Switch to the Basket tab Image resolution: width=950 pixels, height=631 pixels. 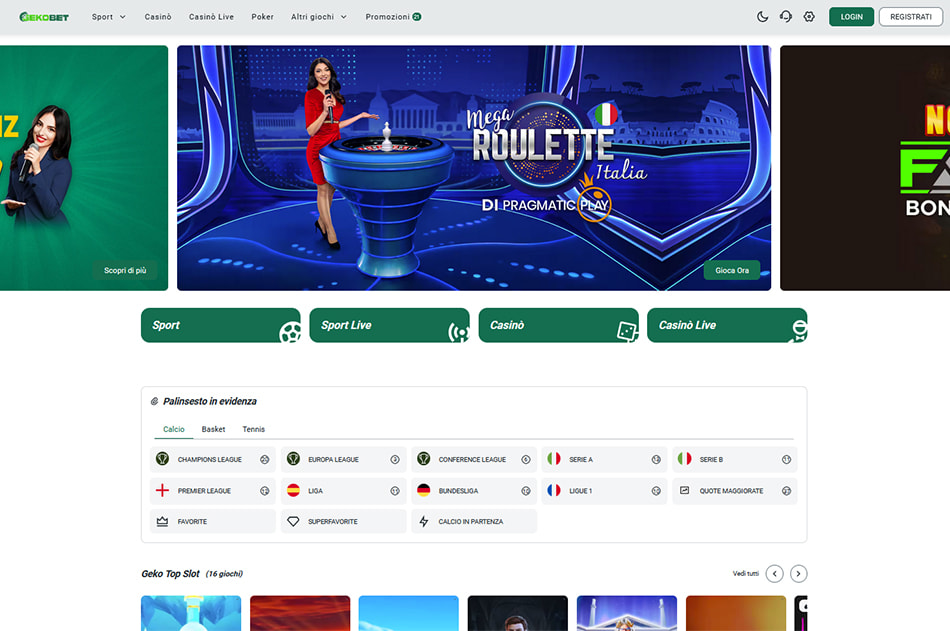tap(213, 429)
